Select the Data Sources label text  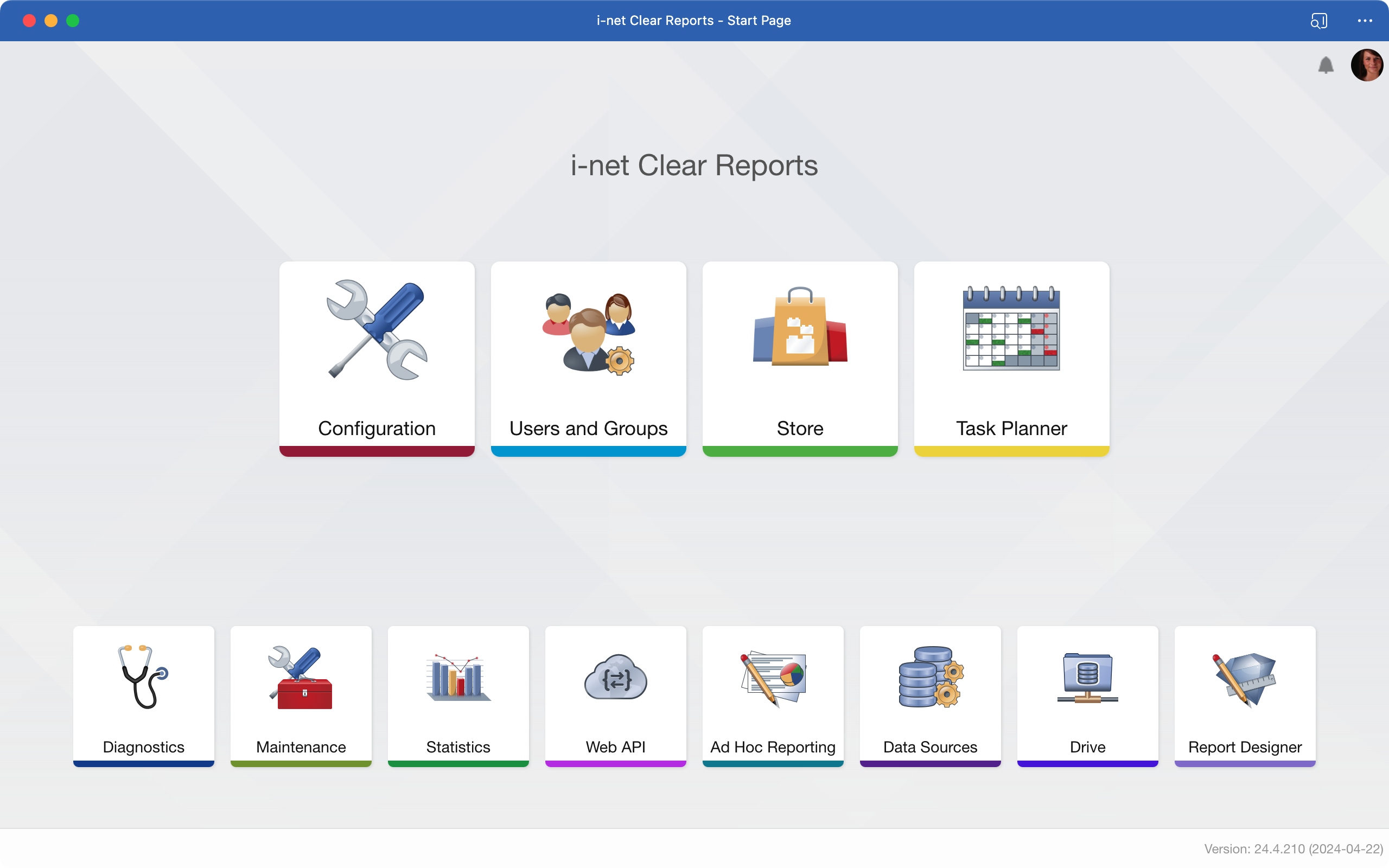tap(930, 747)
